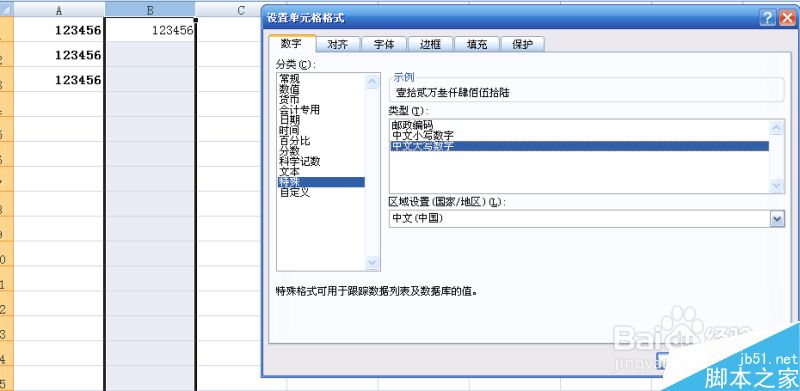Select 特殊 category

321,182
